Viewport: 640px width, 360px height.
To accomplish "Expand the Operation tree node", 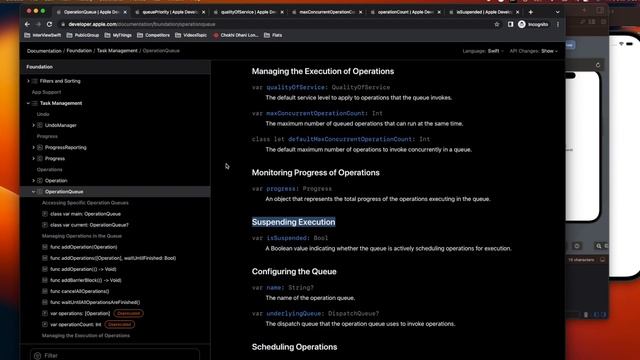I will click(x=33, y=180).
